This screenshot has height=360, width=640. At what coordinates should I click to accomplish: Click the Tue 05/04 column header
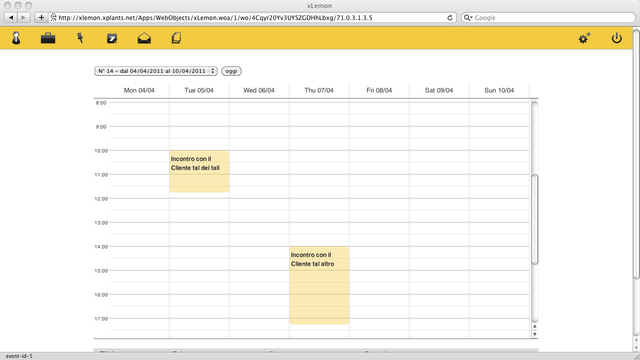(199, 90)
